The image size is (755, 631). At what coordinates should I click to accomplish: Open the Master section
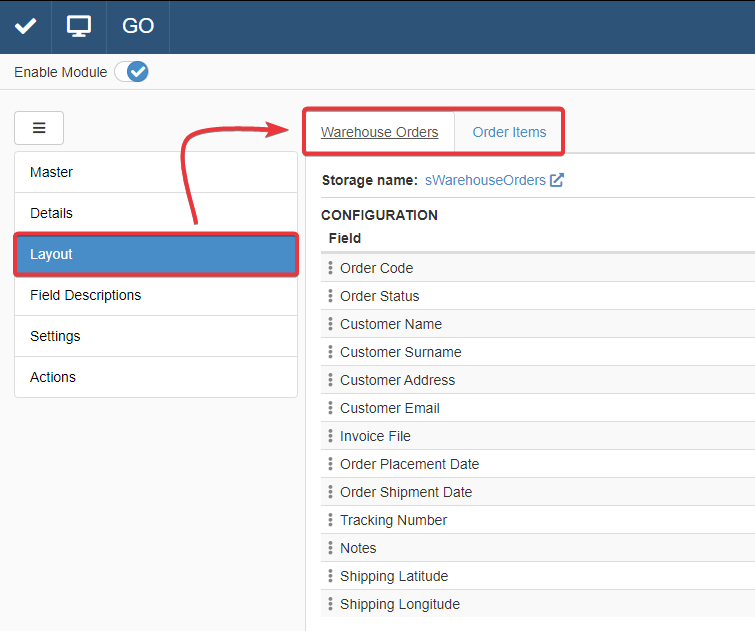(156, 172)
